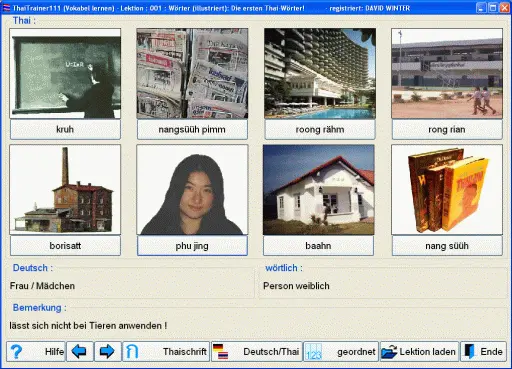512x369 pixels.
Task: Choose the roong rähm label button
Action: pyautogui.click(x=320, y=129)
